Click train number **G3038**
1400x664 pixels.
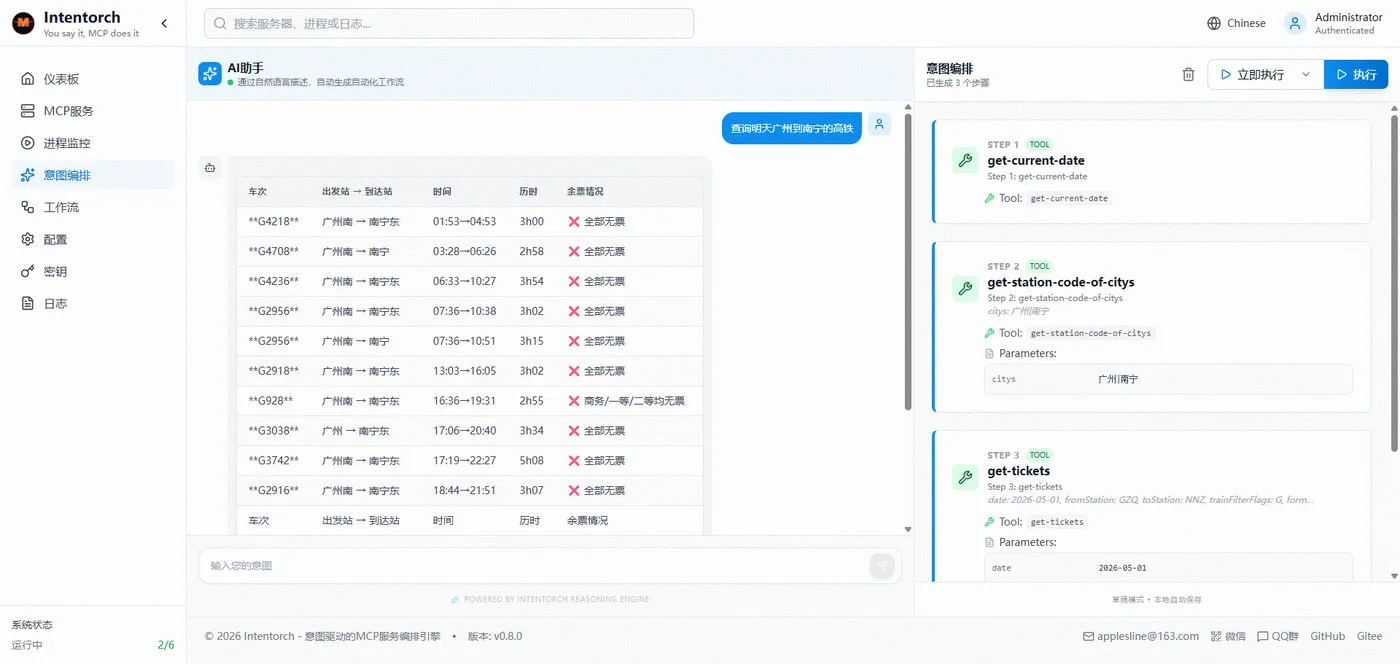pyautogui.click(x=274, y=431)
